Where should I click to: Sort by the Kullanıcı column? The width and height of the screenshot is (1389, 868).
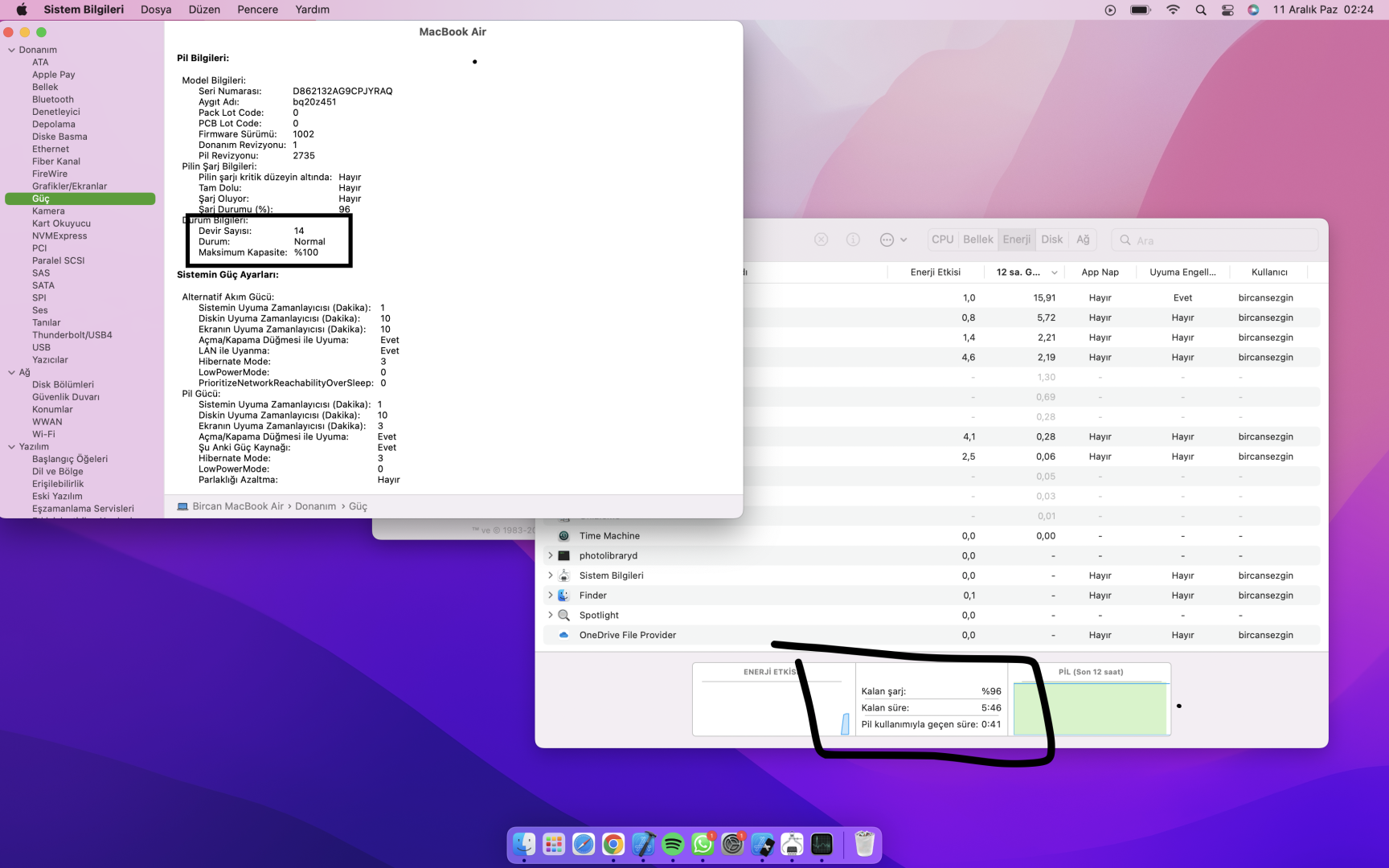pos(1269,272)
